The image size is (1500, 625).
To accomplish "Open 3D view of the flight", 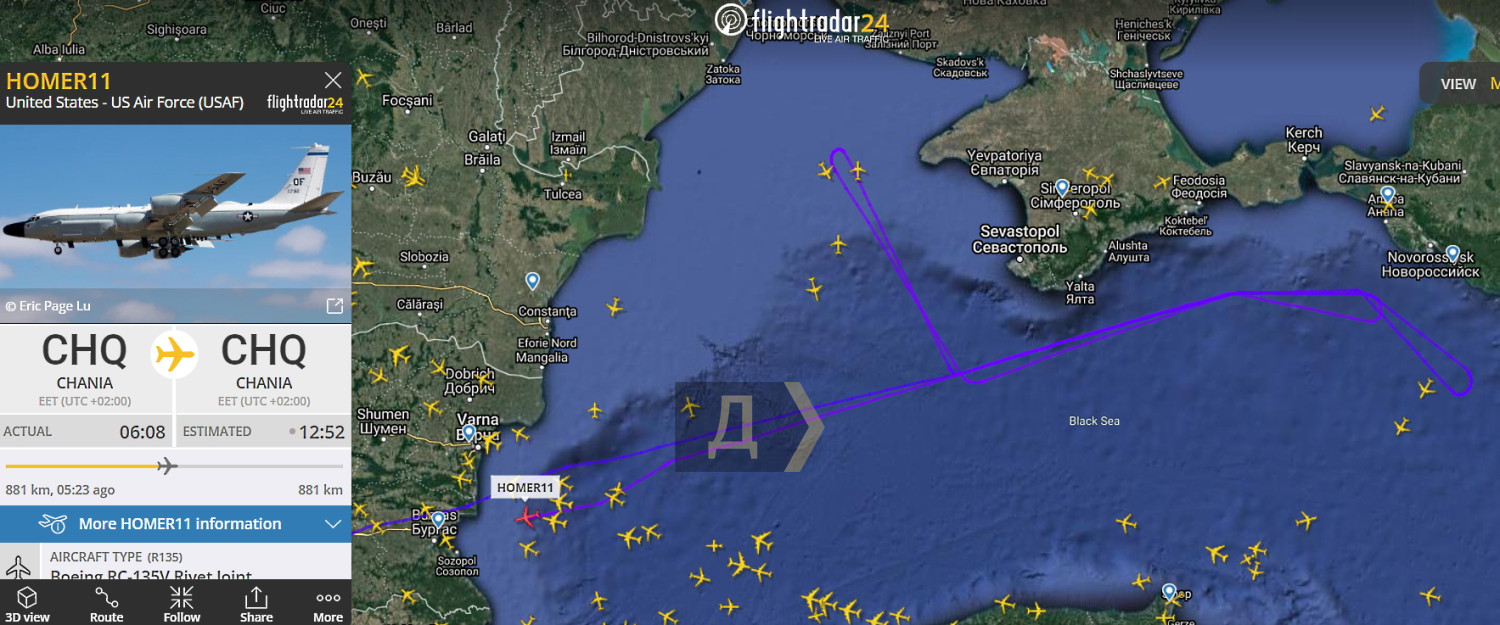I will 27,604.
